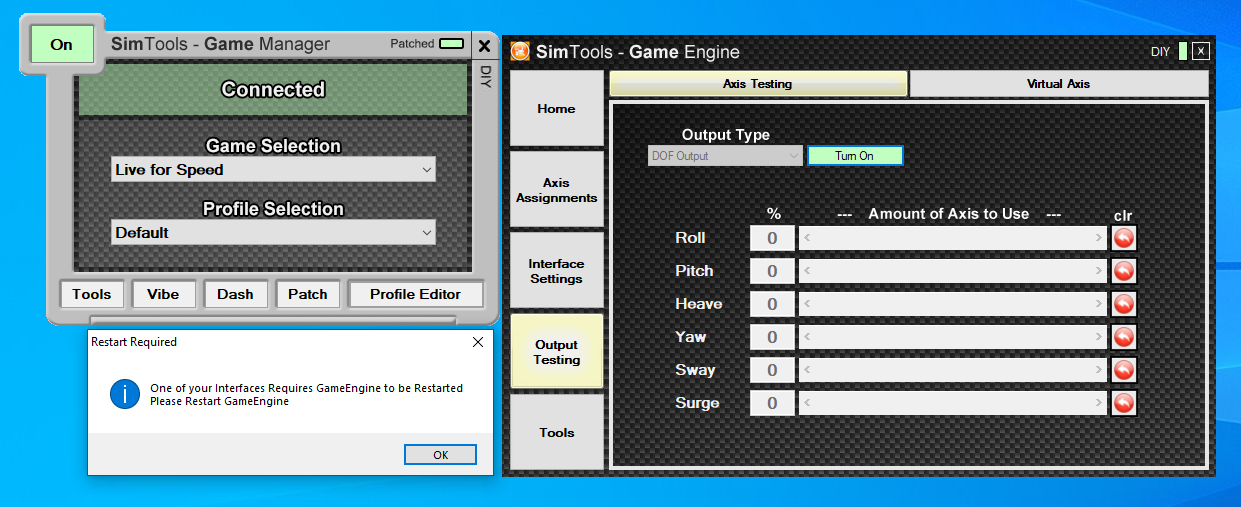Clear the Yaw axis with red reset icon

[x=1124, y=337]
